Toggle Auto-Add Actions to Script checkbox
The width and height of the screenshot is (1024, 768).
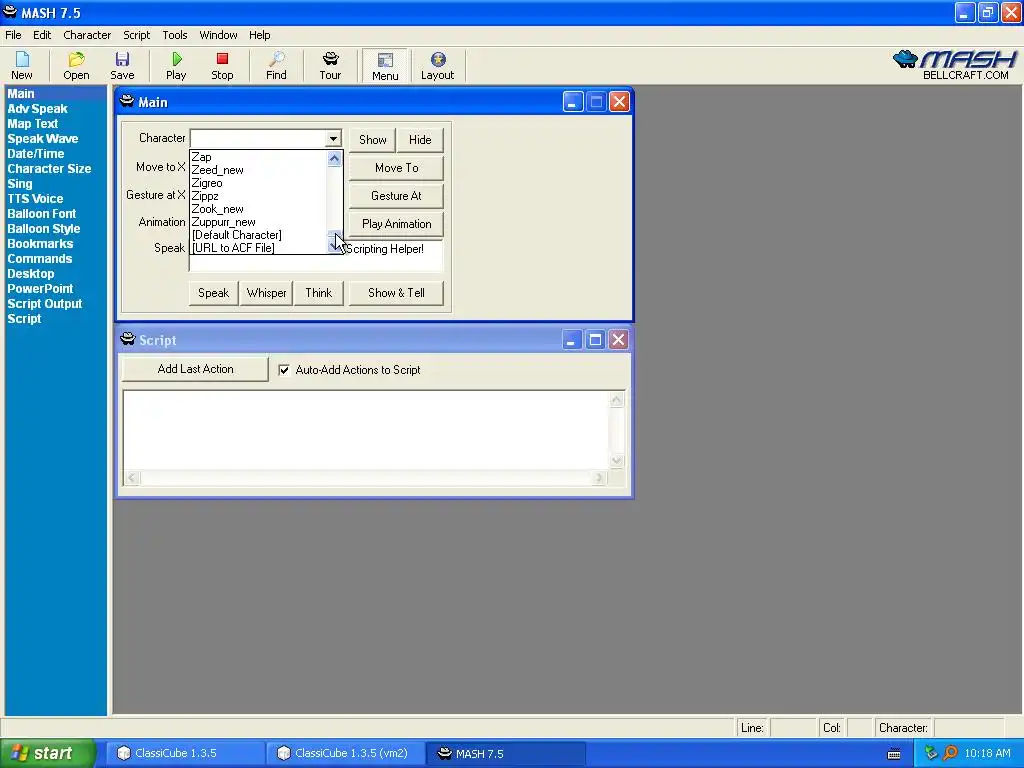pos(284,370)
